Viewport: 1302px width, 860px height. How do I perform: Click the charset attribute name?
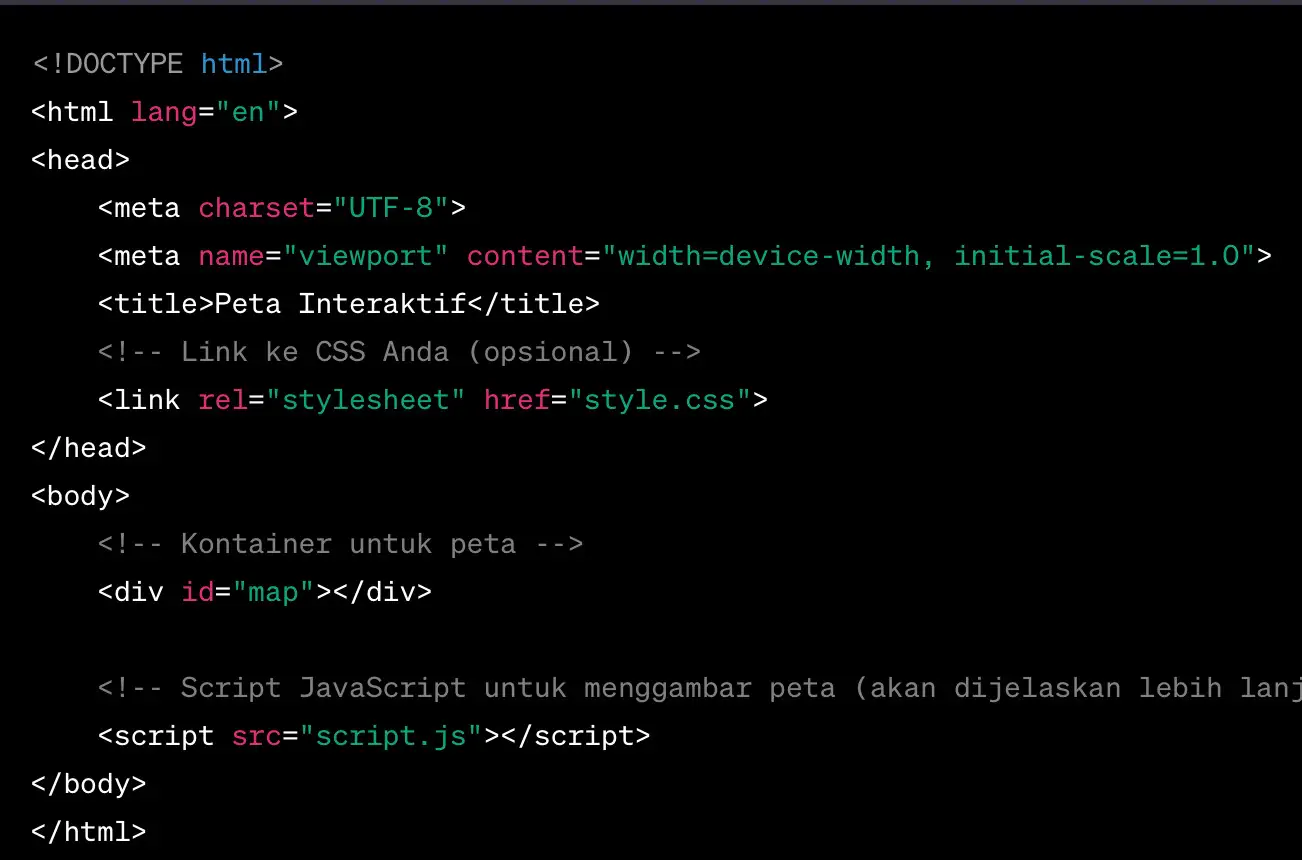[257, 208]
